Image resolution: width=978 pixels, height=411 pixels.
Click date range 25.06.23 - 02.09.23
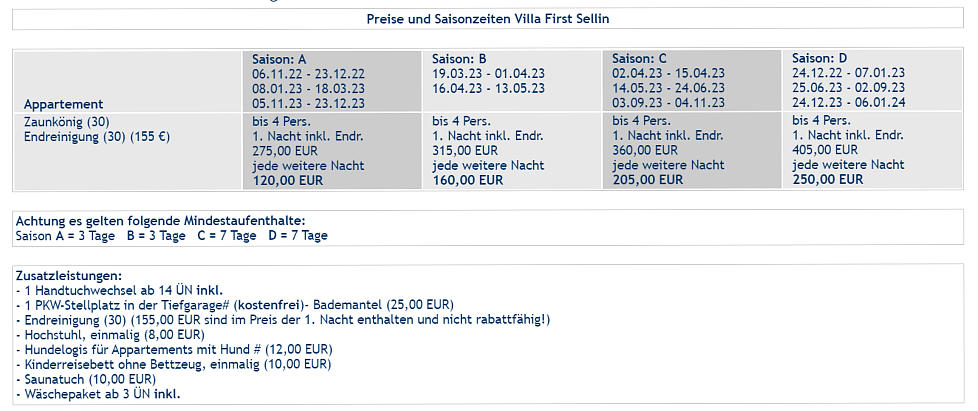point(848,88)
